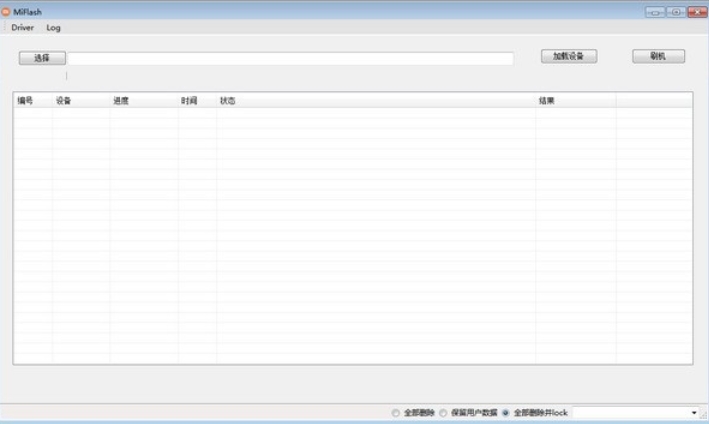Image resolution: width=709 pixels, height=424 pixels.
Task: Click the 设备 column header
Action: click(x=81, y=101)
